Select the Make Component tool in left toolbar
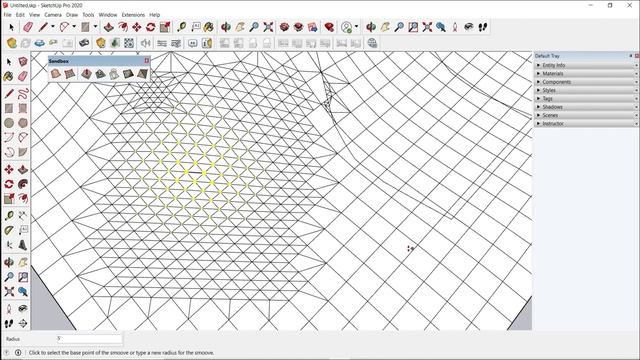The image size is (640, 360). 23,62
